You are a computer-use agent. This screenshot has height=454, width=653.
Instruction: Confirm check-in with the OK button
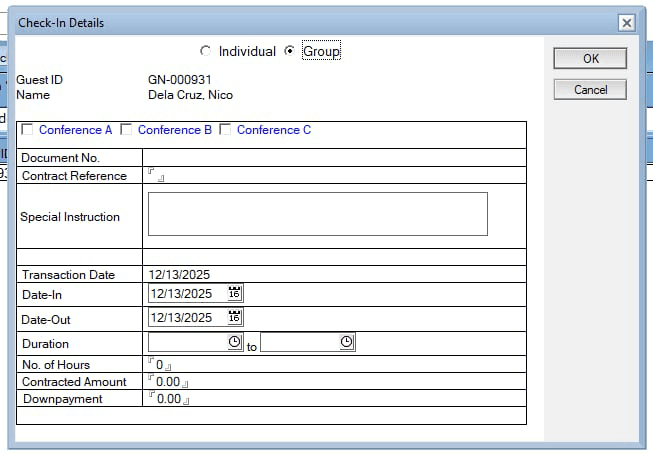[x=590, y=58]
